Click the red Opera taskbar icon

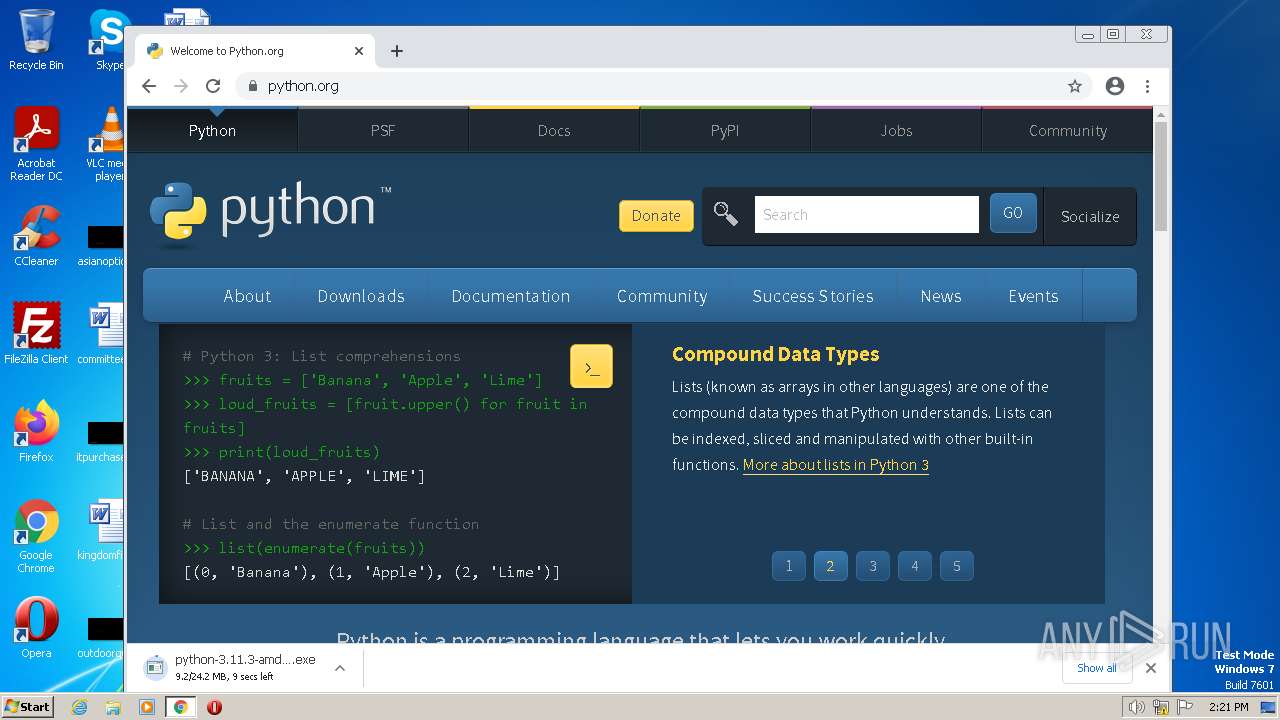[214, 707]
